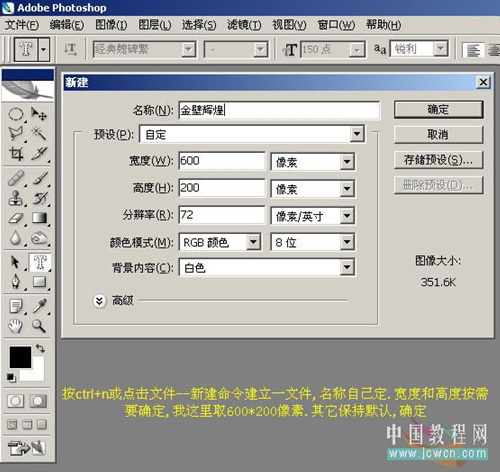Pick the Eyedropper tool

[39, 306]
